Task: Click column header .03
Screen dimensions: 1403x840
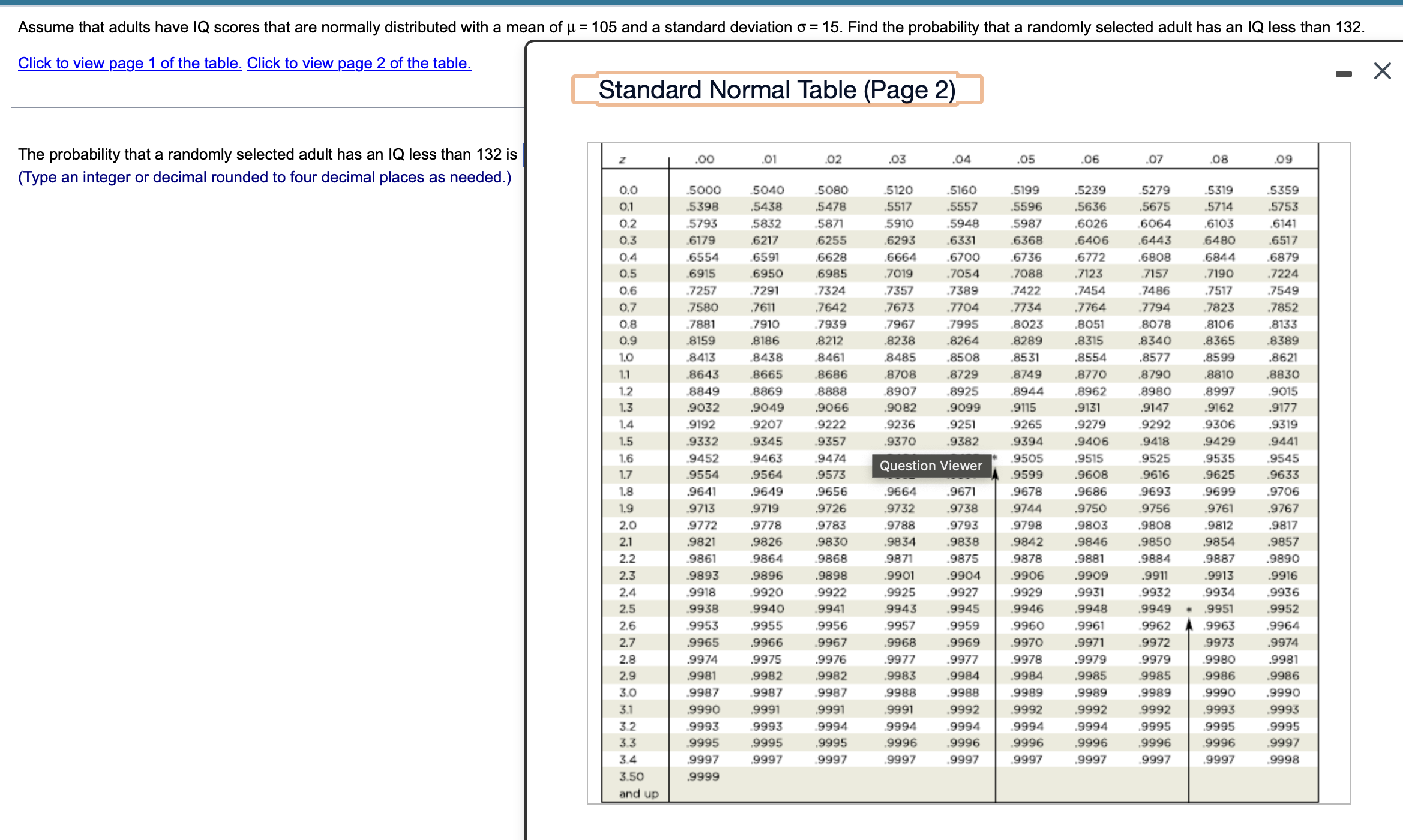Action: 897,159
